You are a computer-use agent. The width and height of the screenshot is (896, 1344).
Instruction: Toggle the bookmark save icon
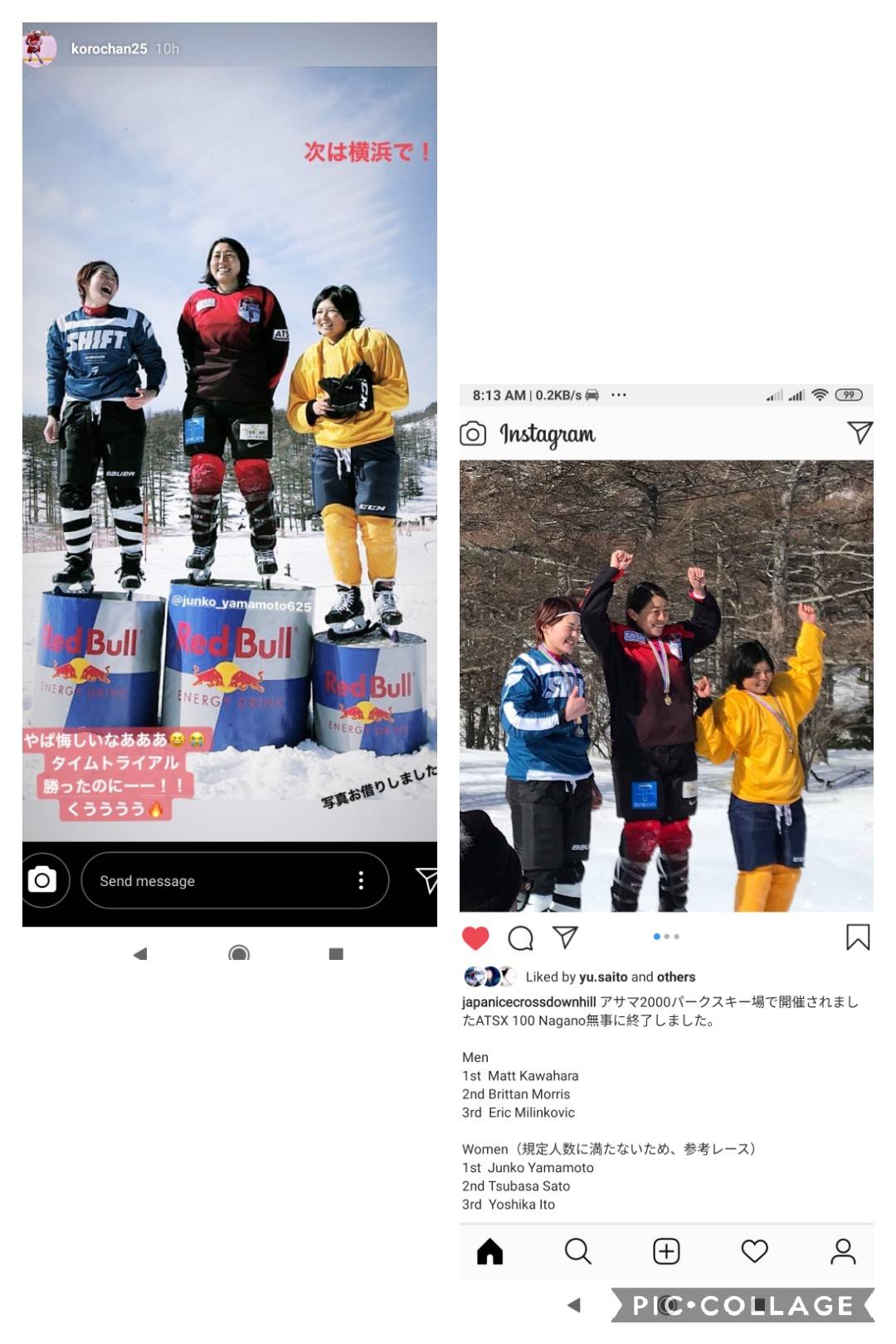point(858,937)
